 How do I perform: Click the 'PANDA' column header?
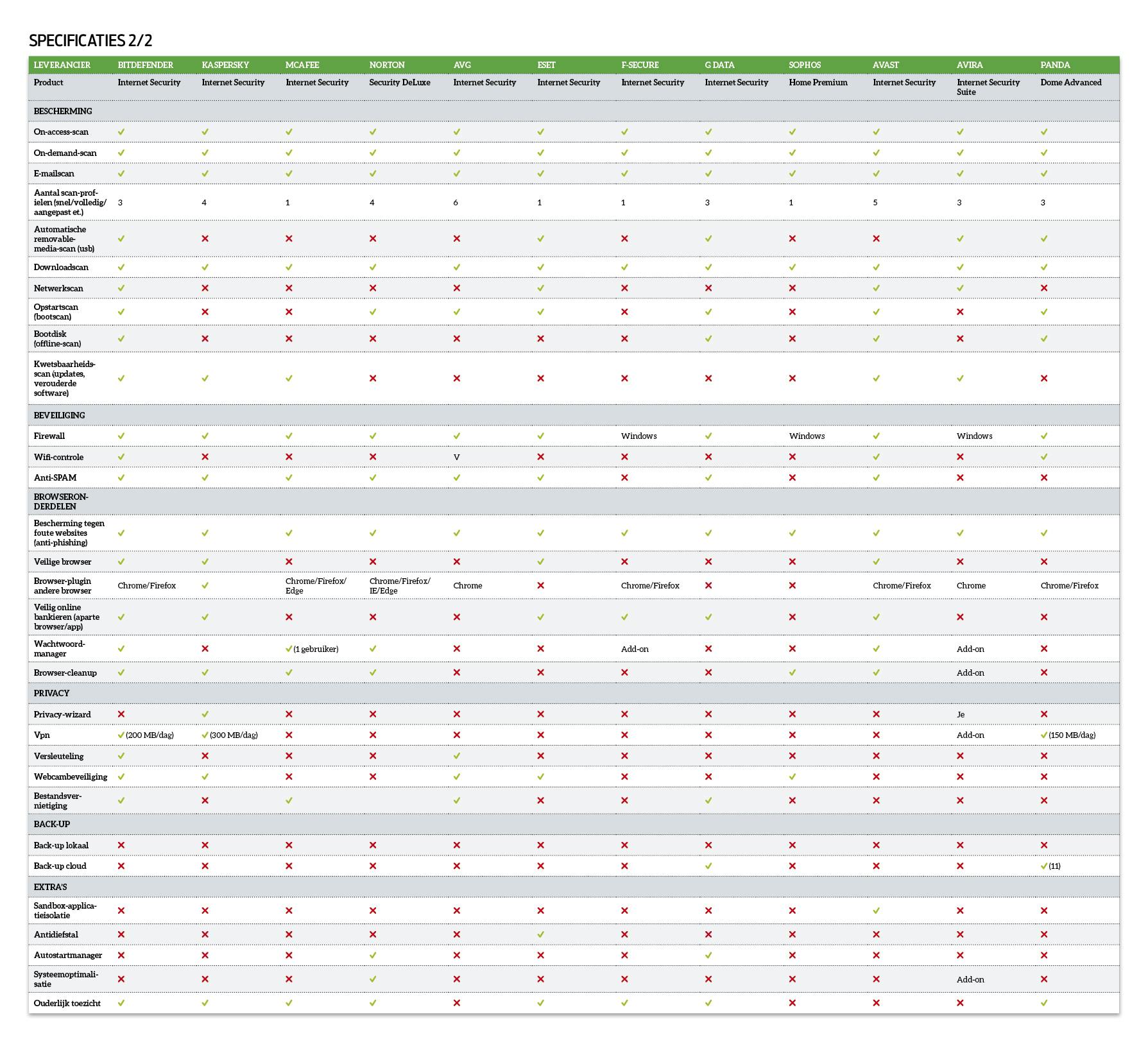coord(1055,65)
